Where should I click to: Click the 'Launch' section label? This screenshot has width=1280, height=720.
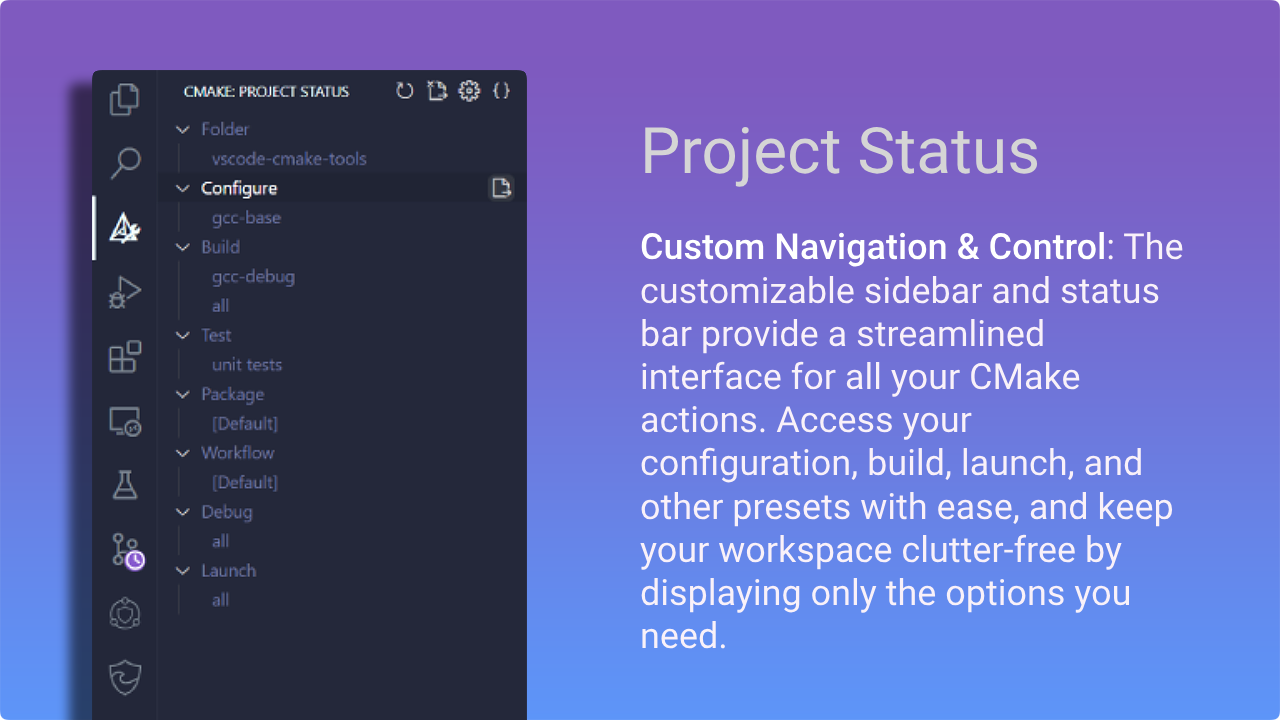click(228, 571)
